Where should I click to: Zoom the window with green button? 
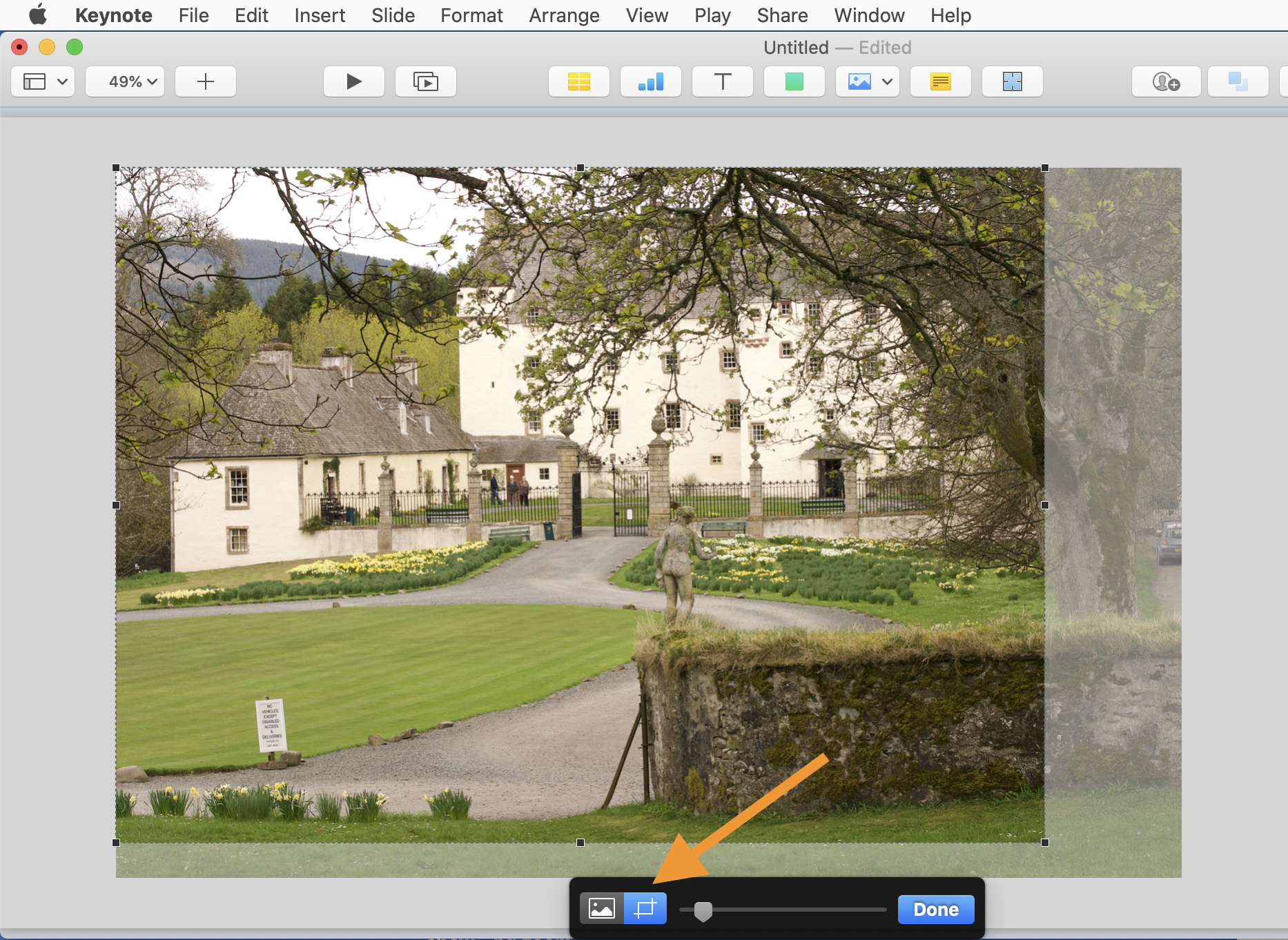pyautogui.click(x=75, y=47)
